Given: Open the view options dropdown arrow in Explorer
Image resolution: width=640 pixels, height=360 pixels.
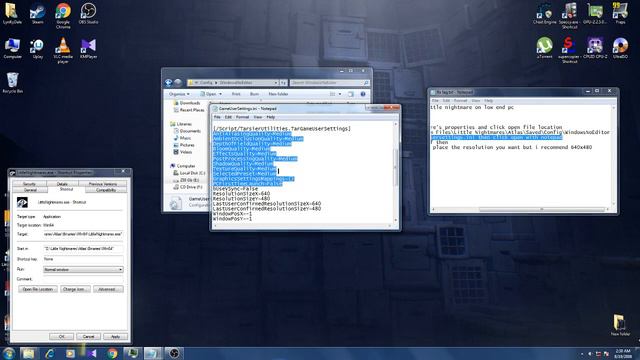Looking at the screenshot, I should [340, 94].
